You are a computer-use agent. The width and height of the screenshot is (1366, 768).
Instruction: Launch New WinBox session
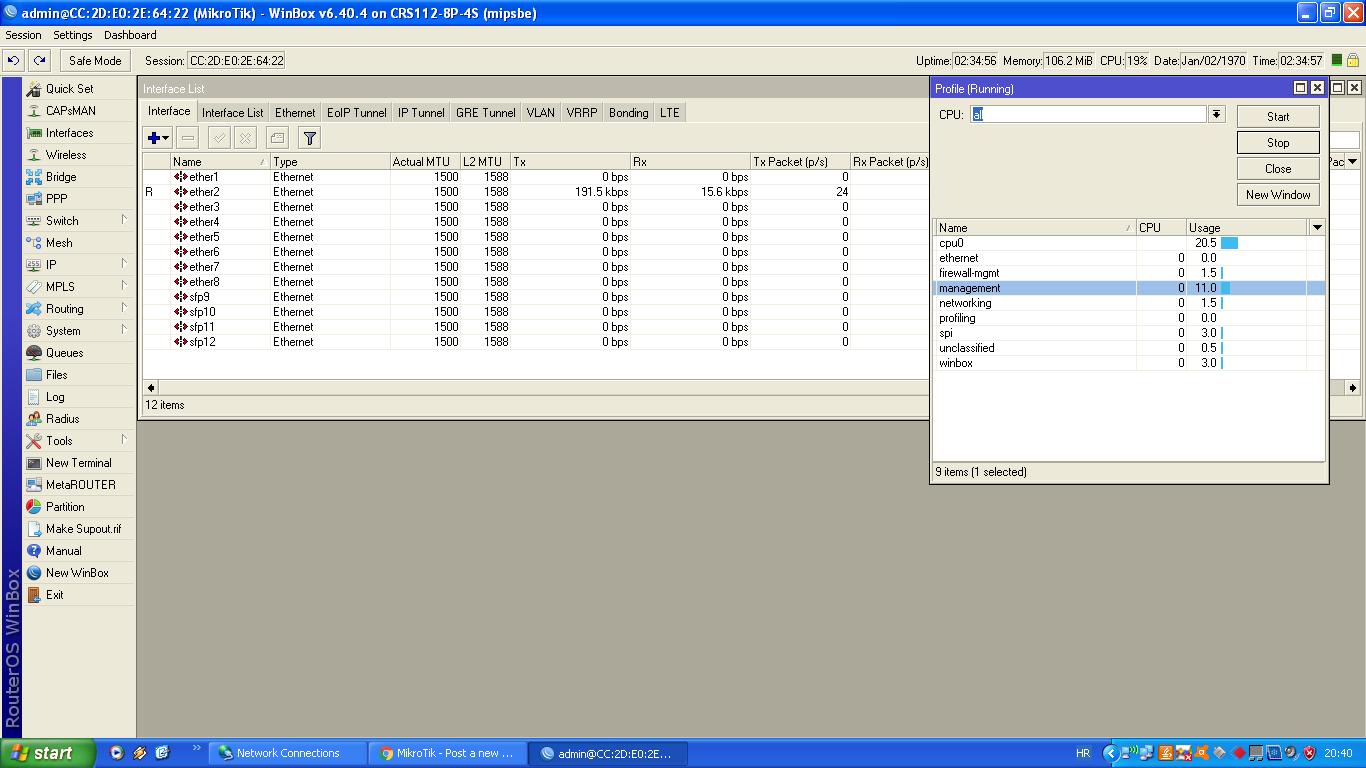[79, 573]
